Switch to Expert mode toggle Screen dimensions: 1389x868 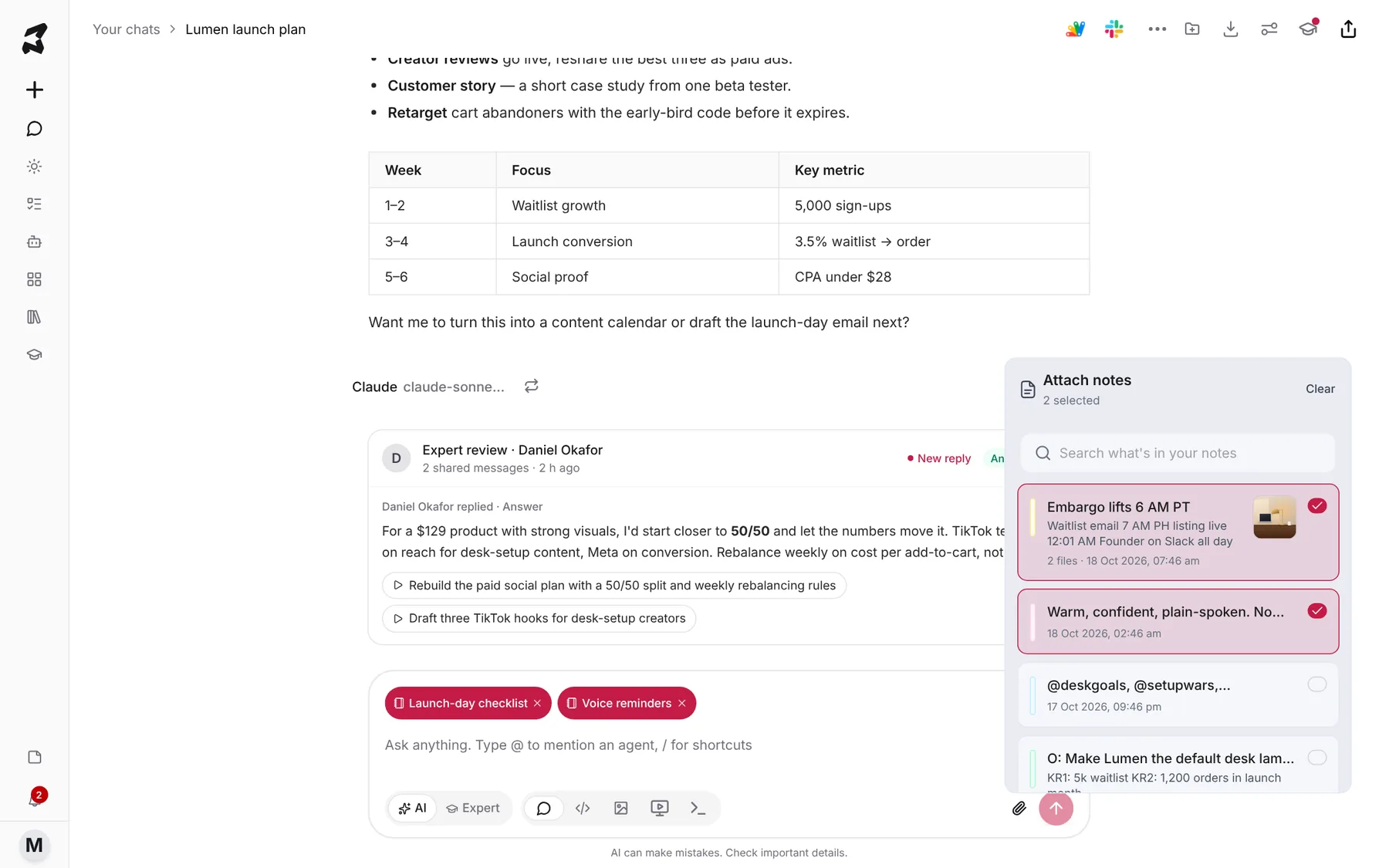point(473,808)
